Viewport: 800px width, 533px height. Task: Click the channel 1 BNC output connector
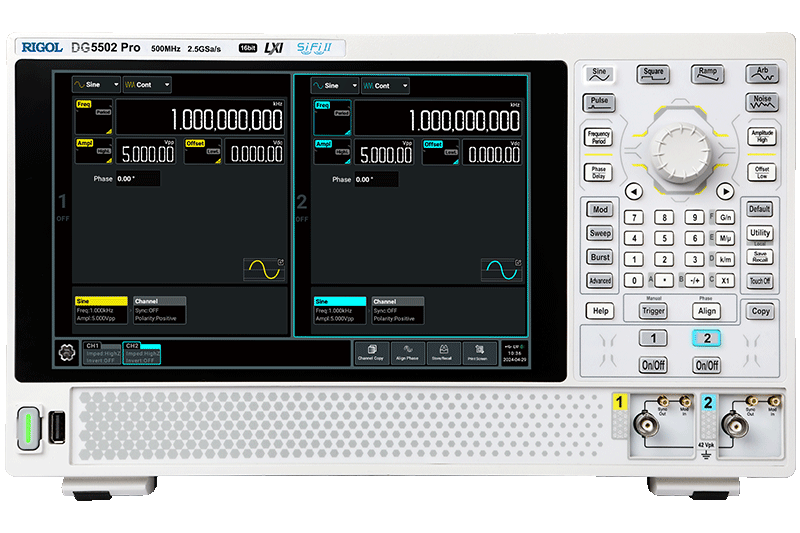pyautogui.click(x=646, y=424)
